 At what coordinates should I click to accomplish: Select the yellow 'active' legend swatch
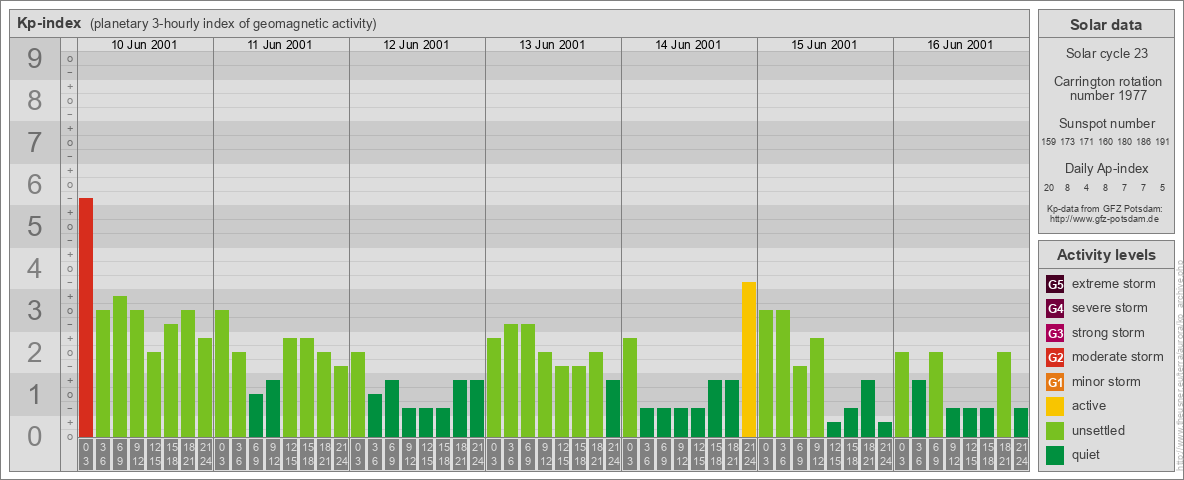point(1055,406)
